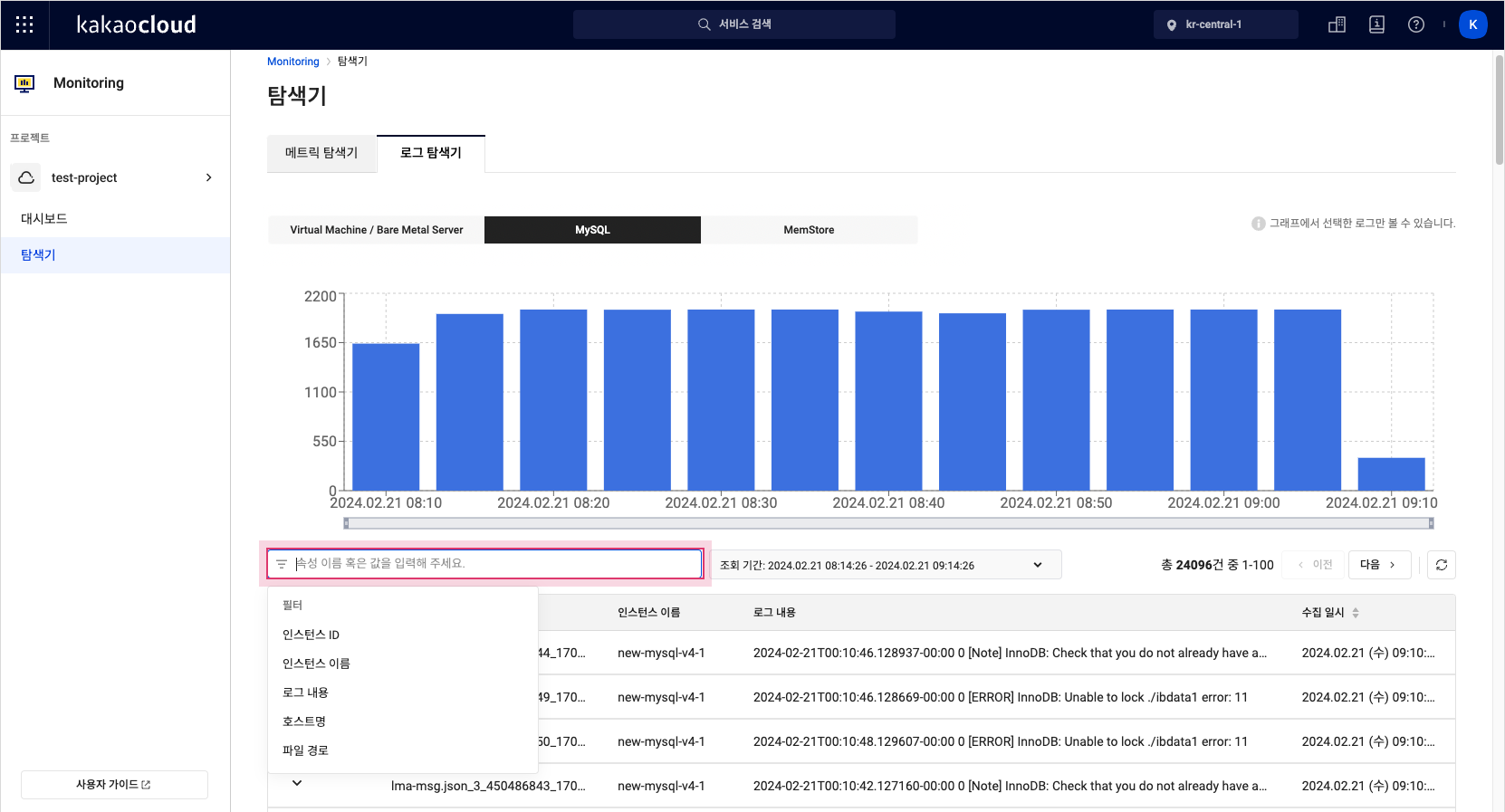This screenshot has width=1505, height=812.
Task: Expand the lma-msg.json_3 log row
Action: click(x=297, y=784)
